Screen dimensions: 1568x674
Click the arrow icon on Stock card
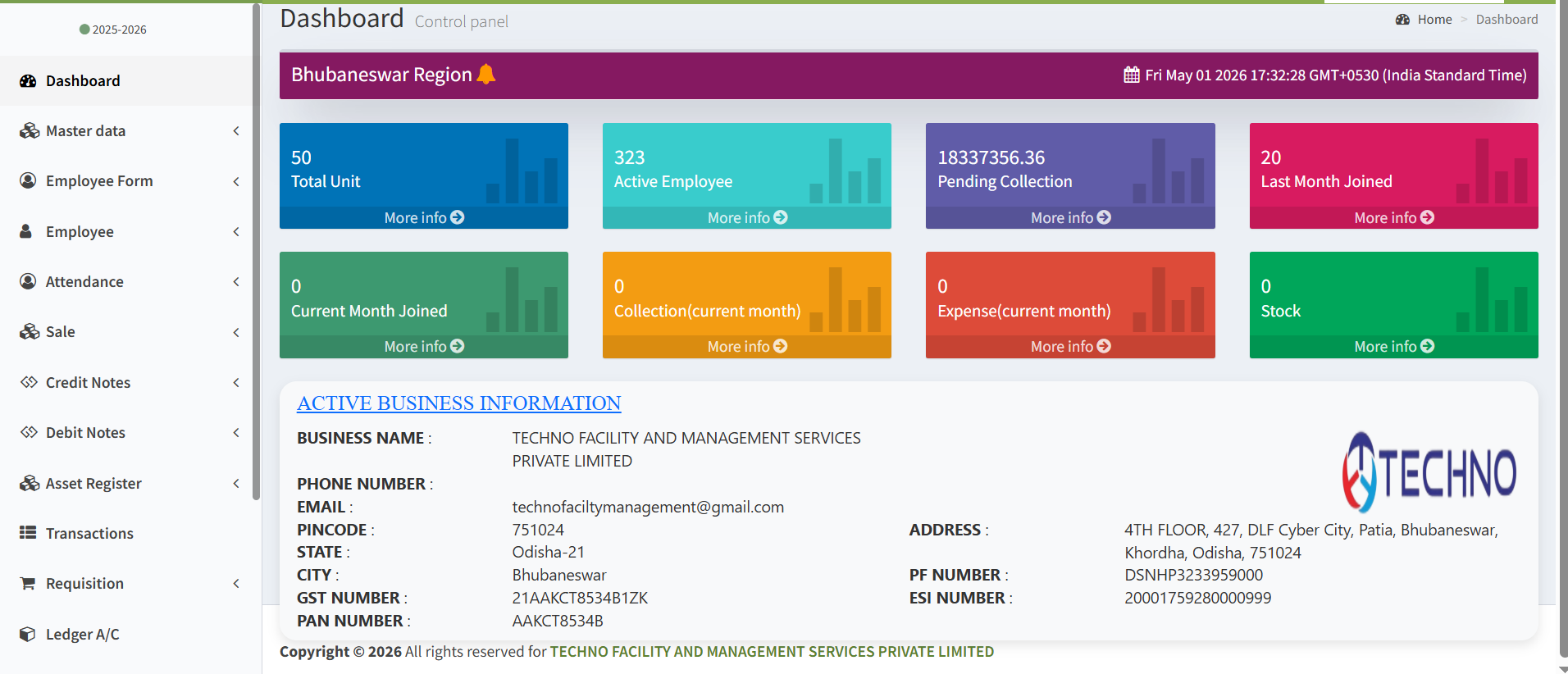tap(1428, 346)
